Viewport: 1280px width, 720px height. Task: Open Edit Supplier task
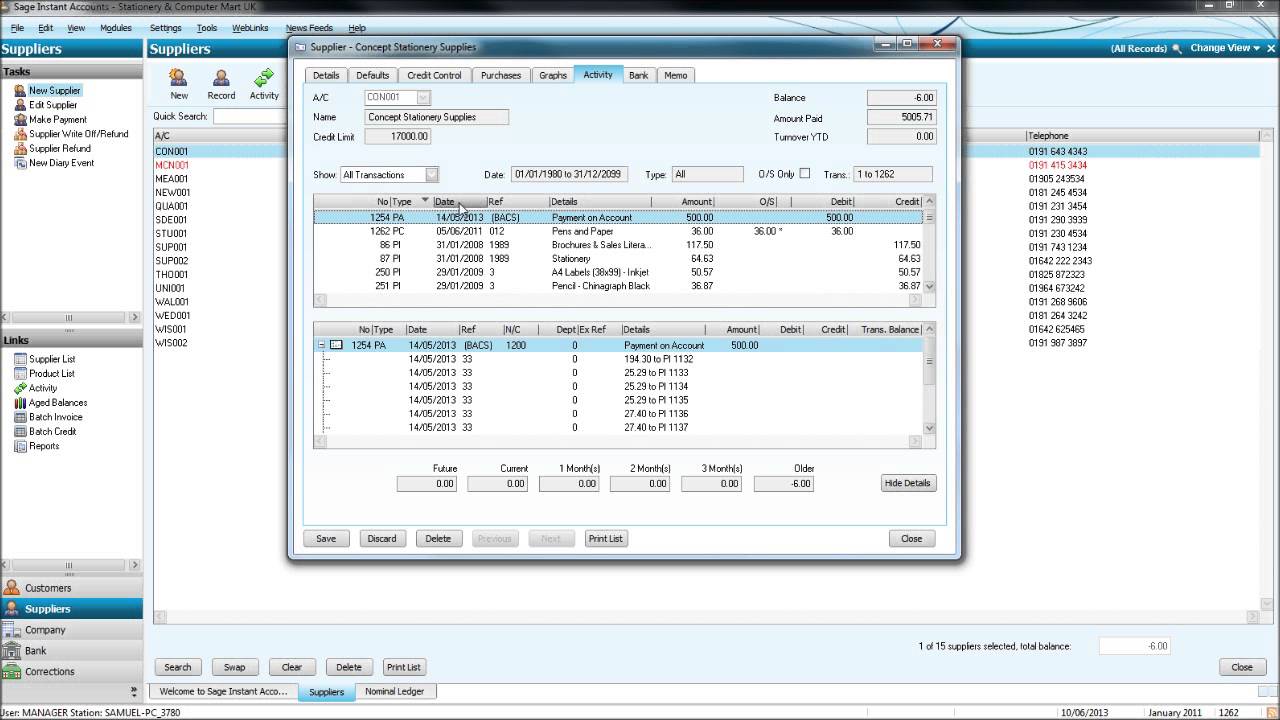tap(53, 105)
